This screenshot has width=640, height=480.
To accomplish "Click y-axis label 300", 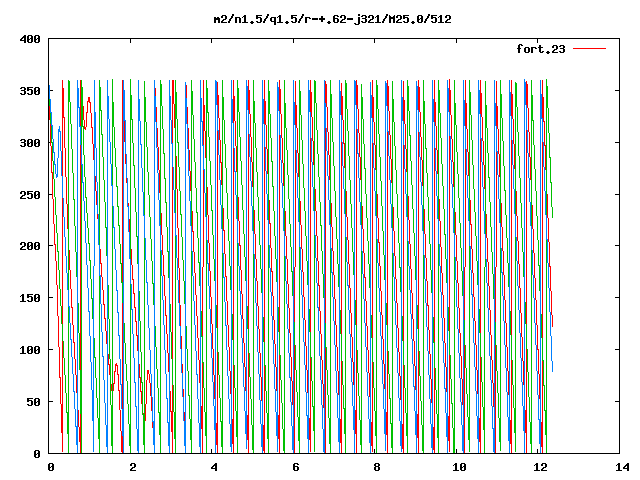I will (30, 143).
